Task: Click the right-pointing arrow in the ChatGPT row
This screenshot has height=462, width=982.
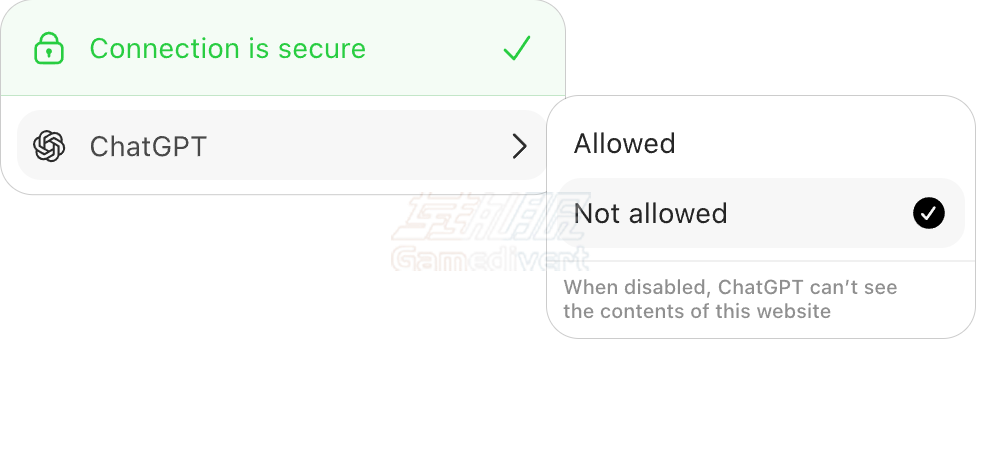Action: coord(519,146)
